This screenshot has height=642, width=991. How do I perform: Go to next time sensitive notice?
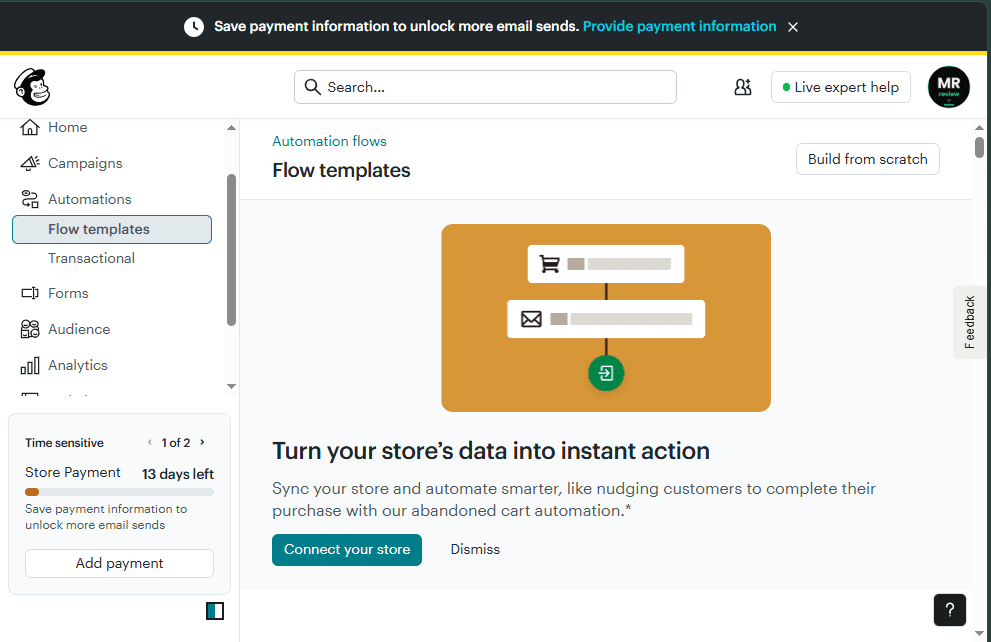pos(202,442)
